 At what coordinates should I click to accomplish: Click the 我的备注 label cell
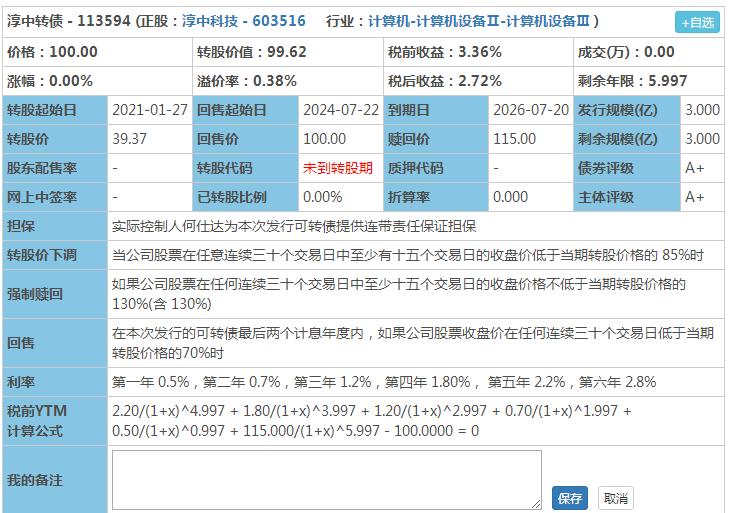[x=55, y=480]
